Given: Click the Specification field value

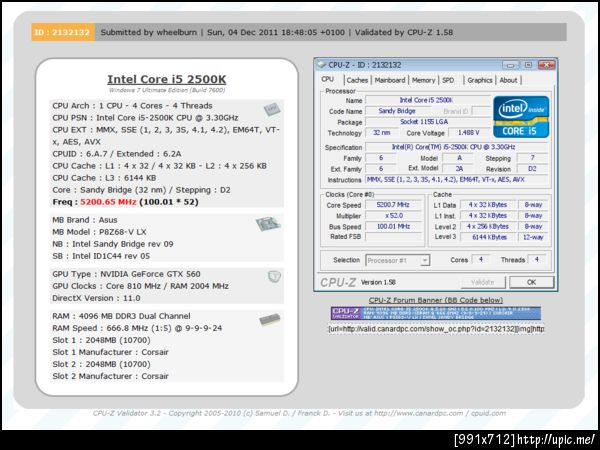Looking at the screenshot, I should pyautogui.click(x=457, y=147).
